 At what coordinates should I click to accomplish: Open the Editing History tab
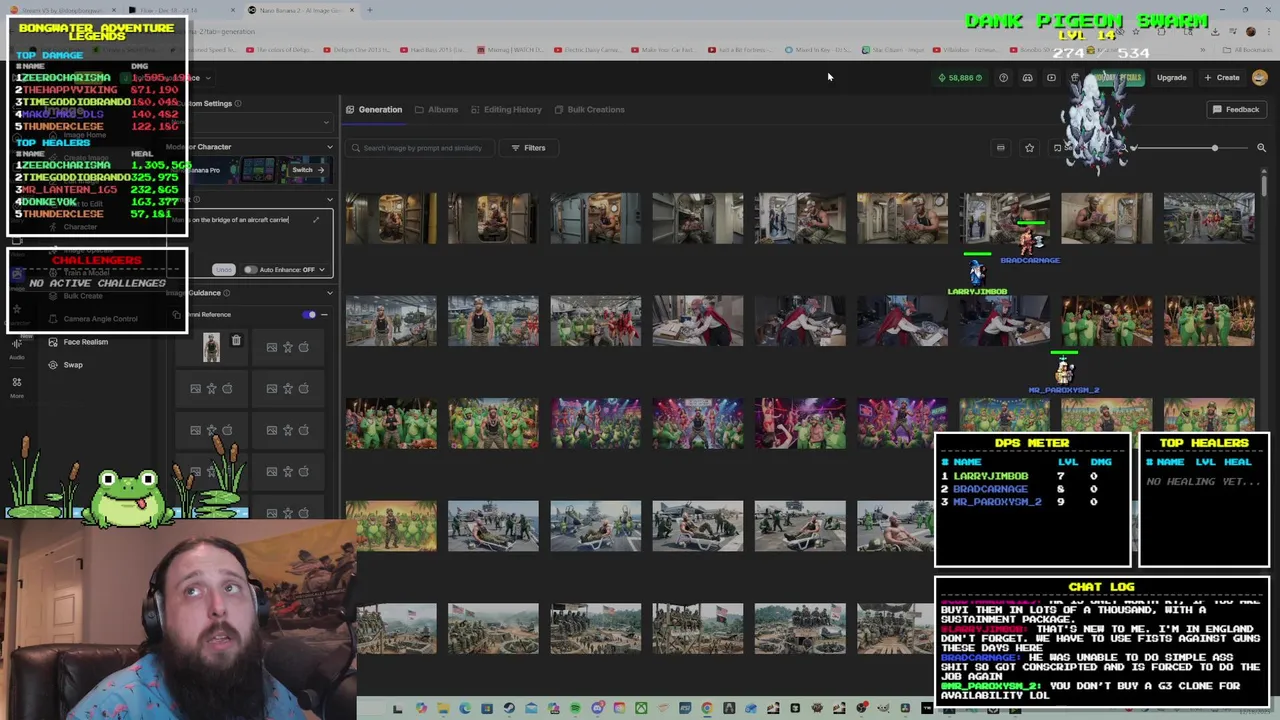[x=506, y=110]
